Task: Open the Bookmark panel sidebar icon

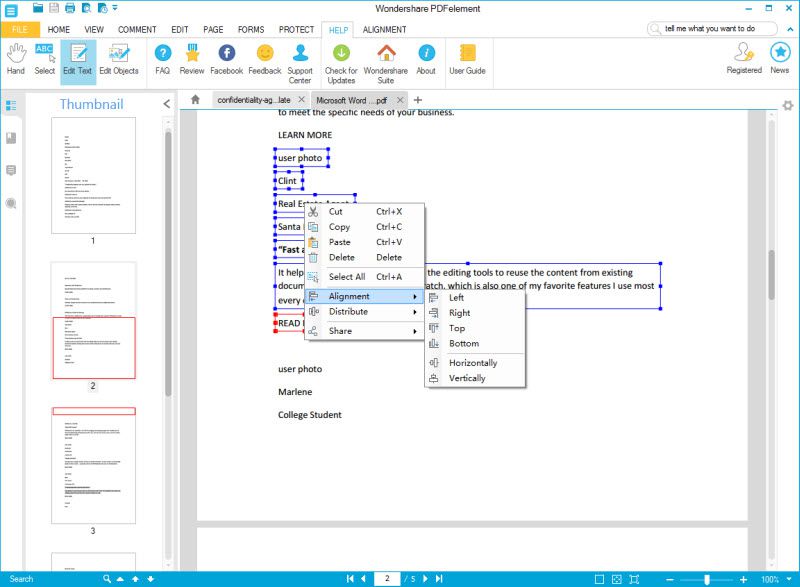Action: click(11, 138)
